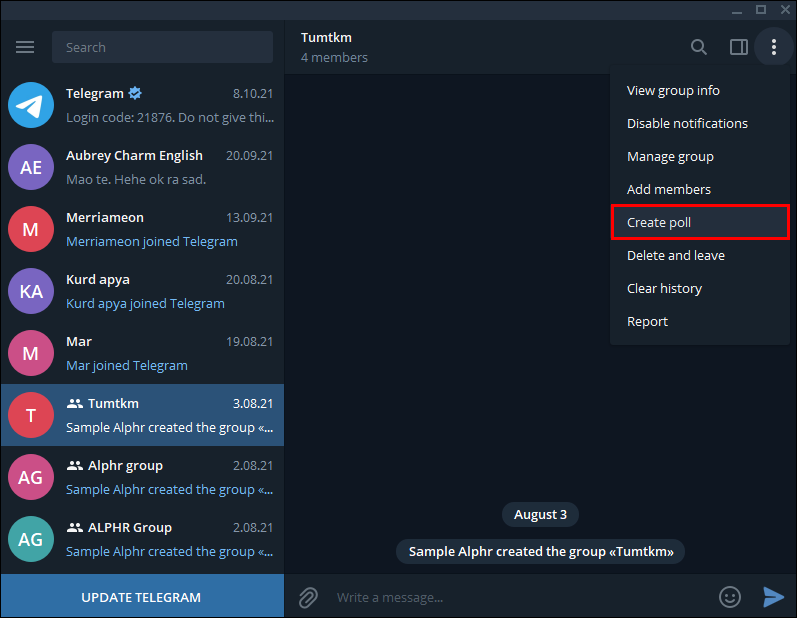Open the Aubrey Charm English chat
The image size is (797, 618).
pyautogui.click(x=142, y=167)
